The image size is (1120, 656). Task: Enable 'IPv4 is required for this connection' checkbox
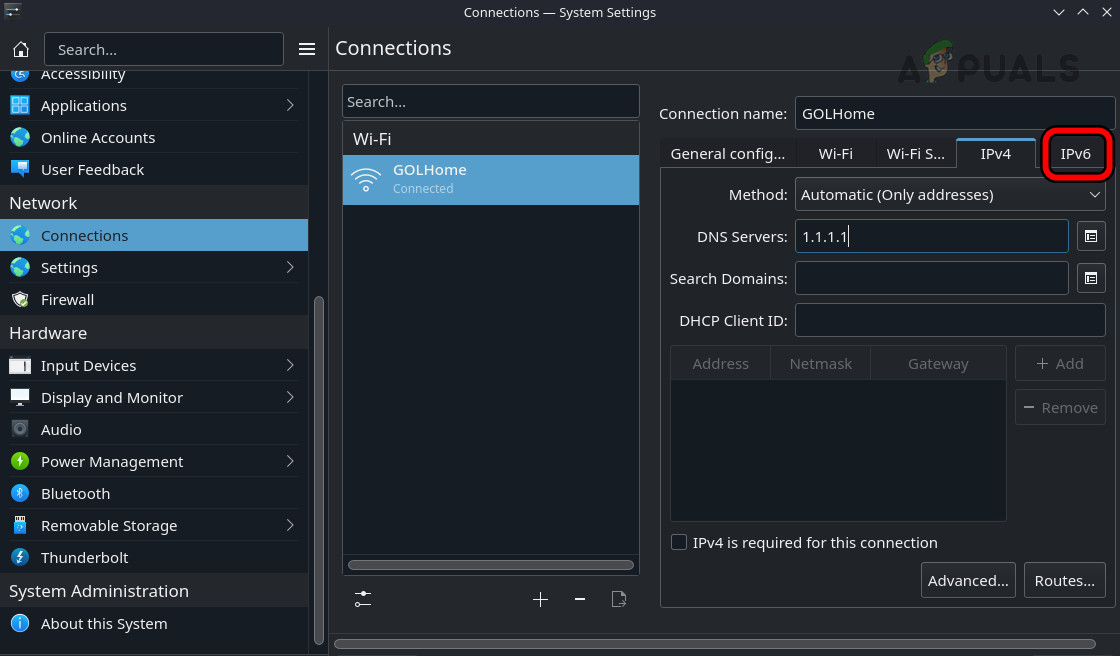coord(679,542)
